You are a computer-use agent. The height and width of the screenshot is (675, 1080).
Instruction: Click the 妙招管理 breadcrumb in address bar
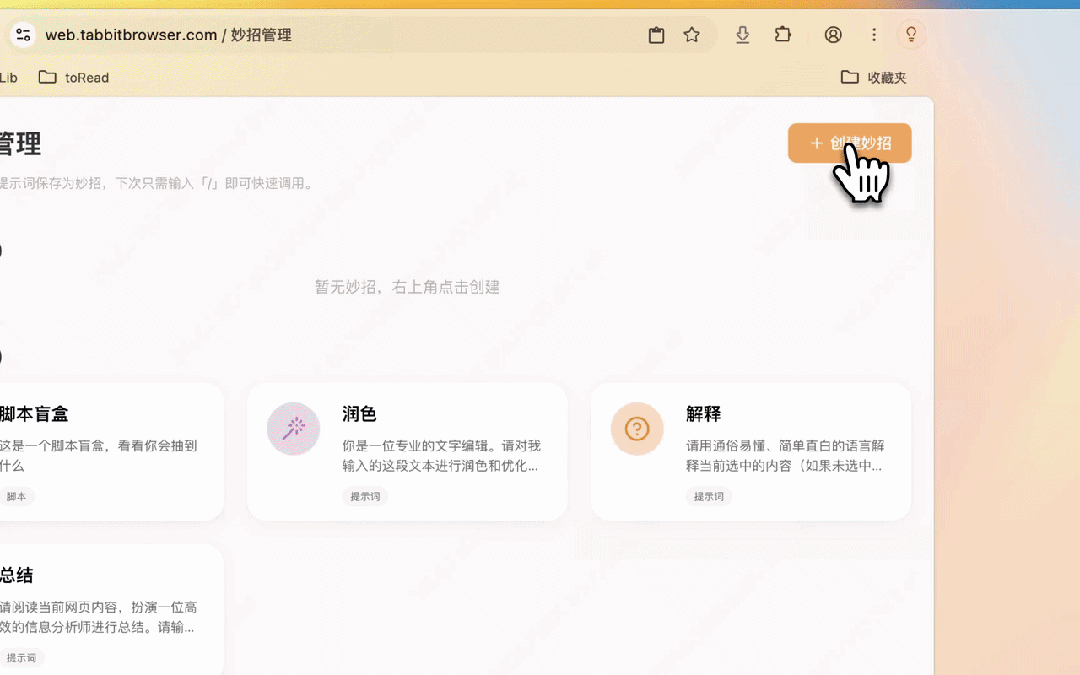pyautogui.click(x=264, y=34)
